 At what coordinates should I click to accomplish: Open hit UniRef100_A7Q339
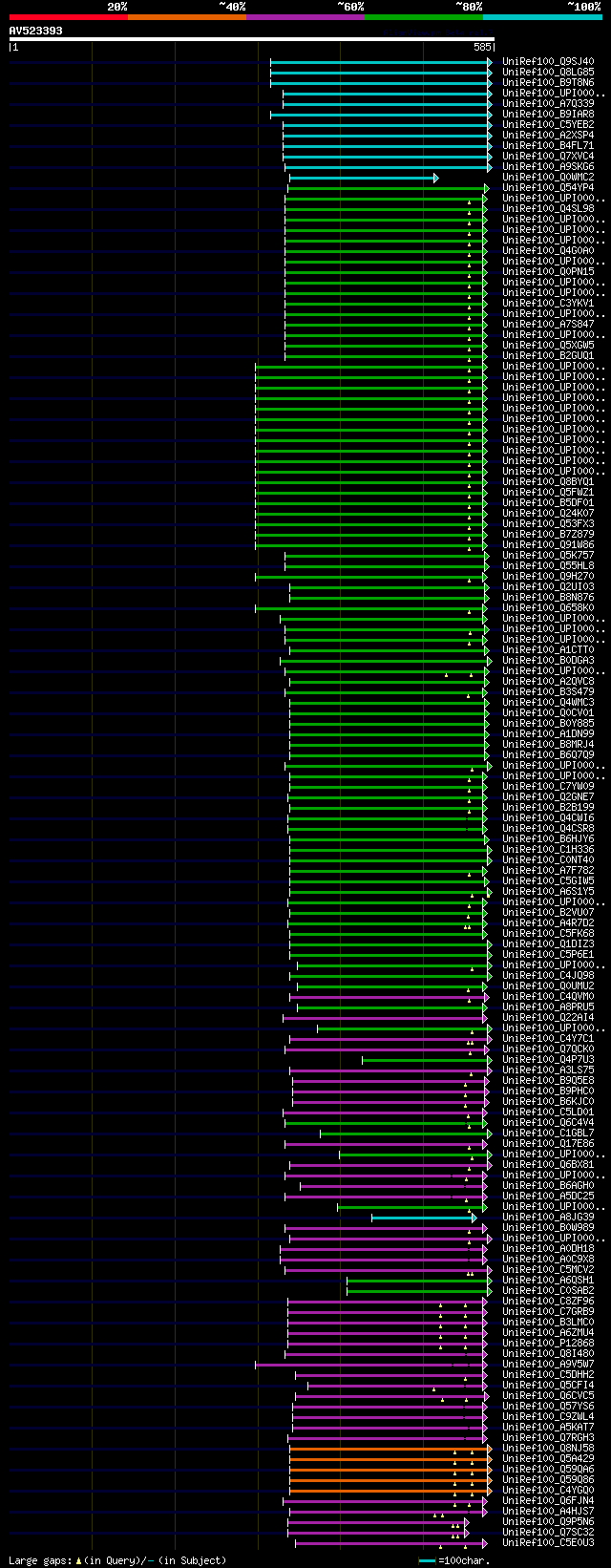click(548, 103)
